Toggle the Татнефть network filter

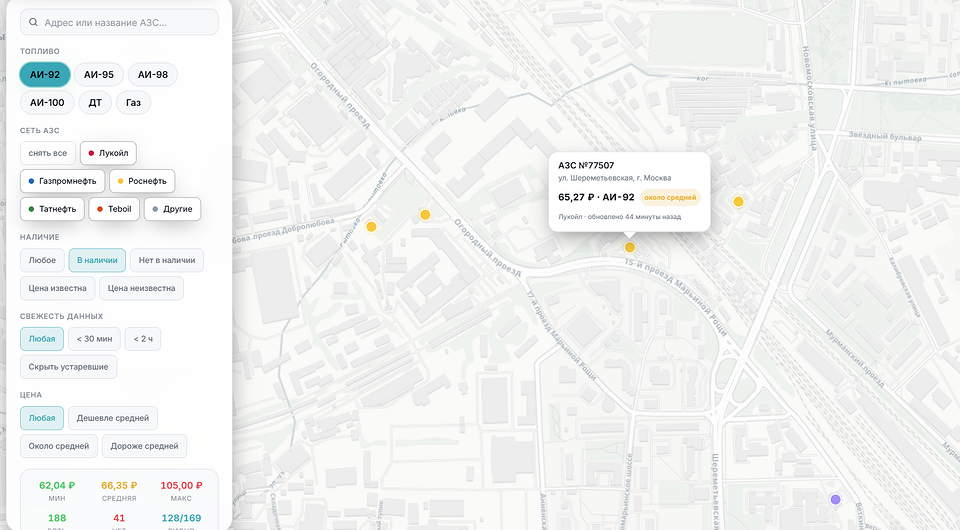click(52, 209)
